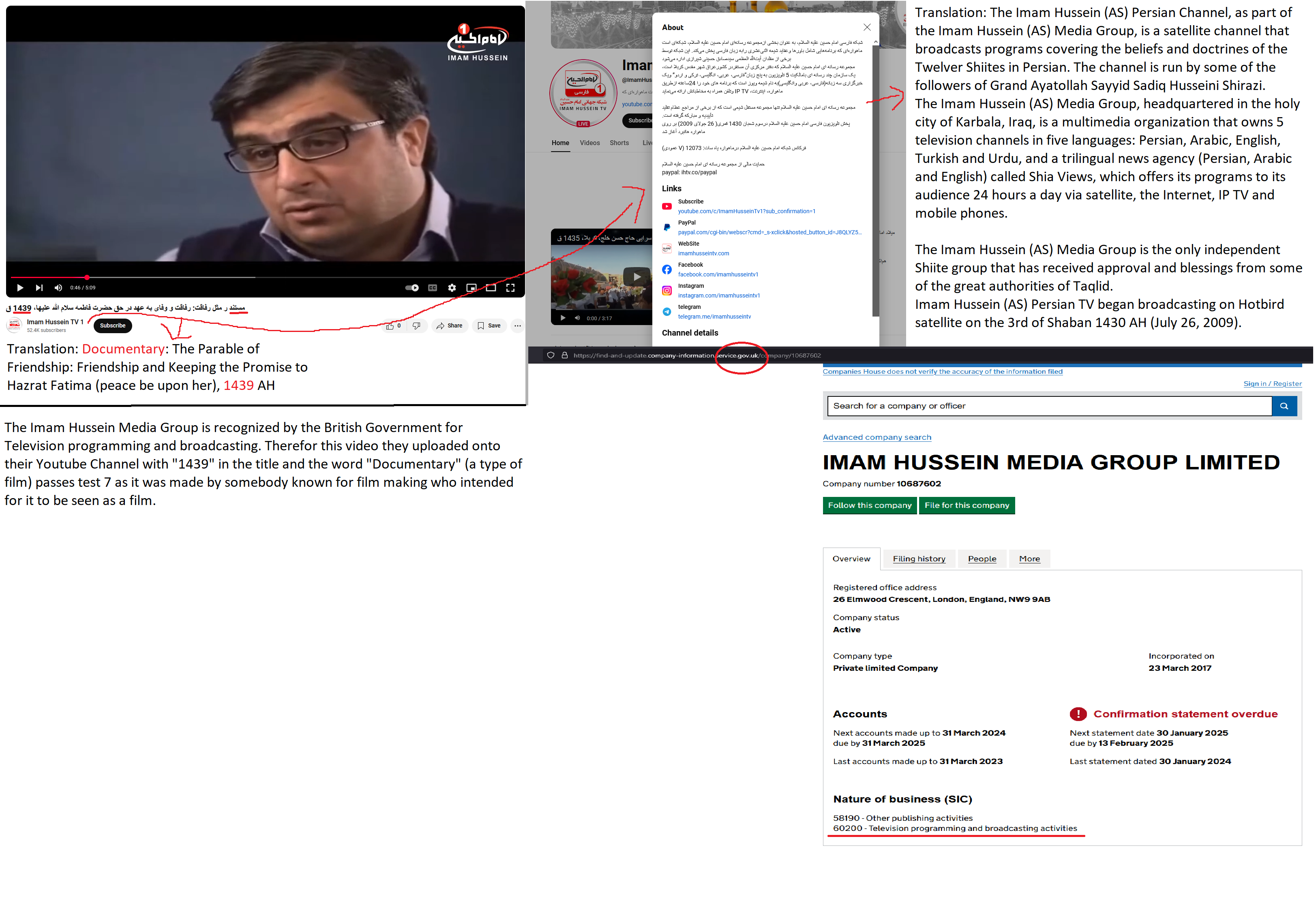Click the padlock icon in the address bar

coord(565,356)
